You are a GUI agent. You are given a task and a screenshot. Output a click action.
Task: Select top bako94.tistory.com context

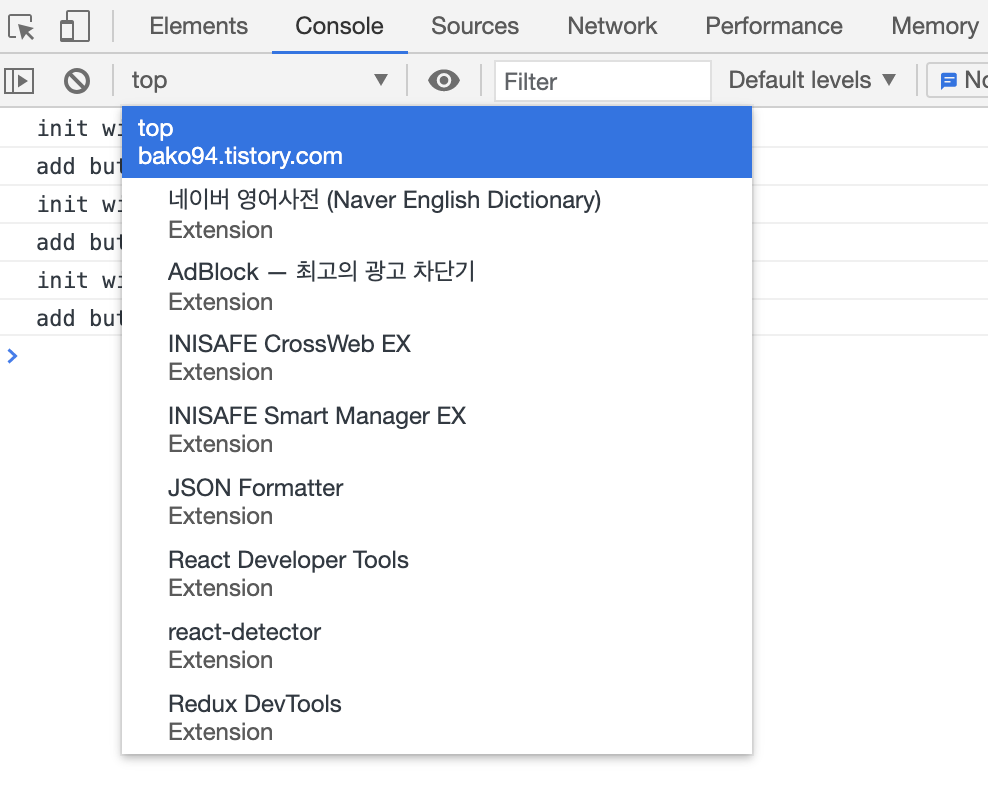click(x=437, y=142)
